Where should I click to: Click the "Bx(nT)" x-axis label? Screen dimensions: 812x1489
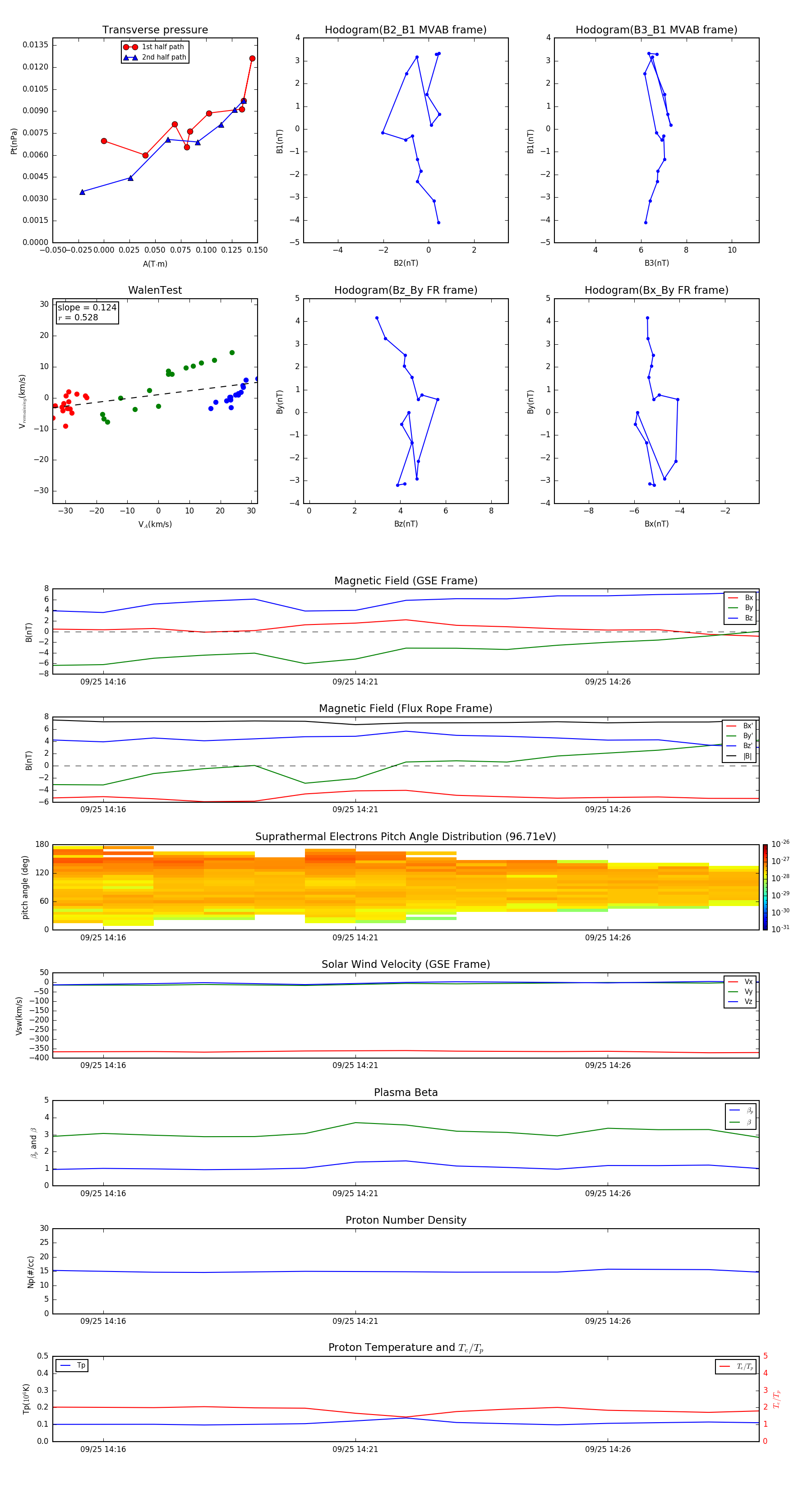pyautogui.click(x=656, y=524)
